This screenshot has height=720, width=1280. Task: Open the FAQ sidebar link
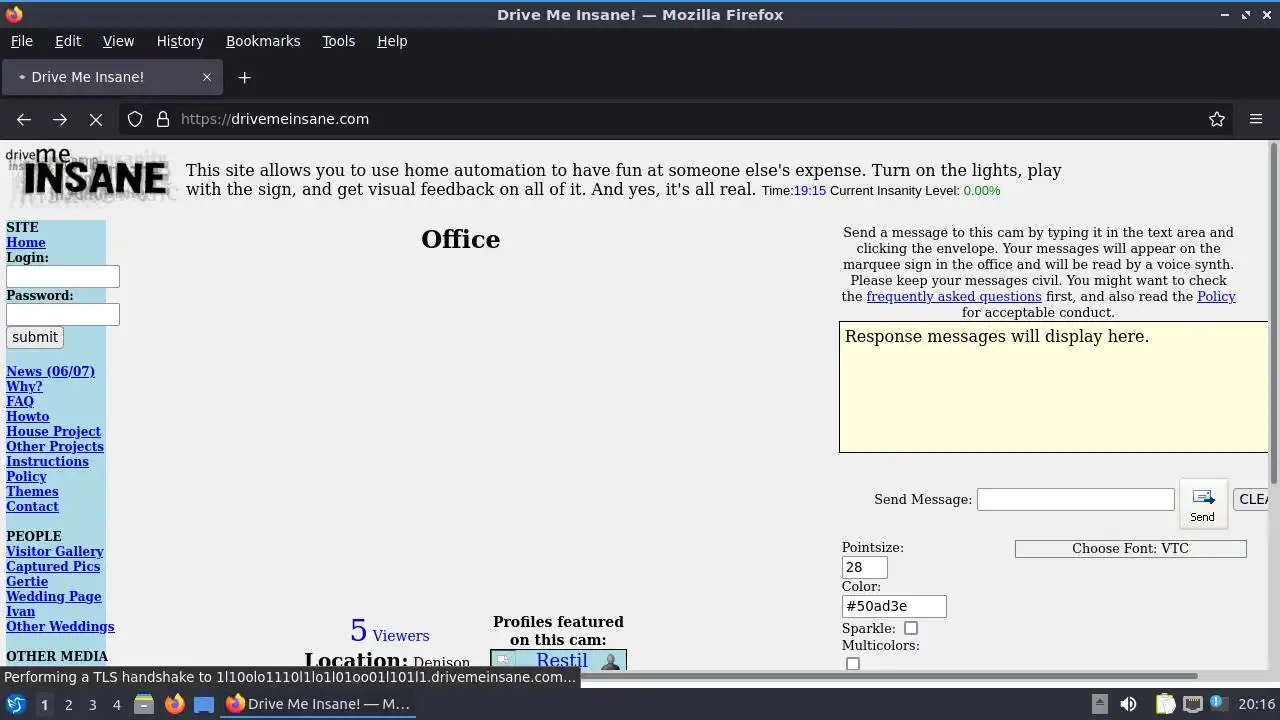(x=20, y=401)
